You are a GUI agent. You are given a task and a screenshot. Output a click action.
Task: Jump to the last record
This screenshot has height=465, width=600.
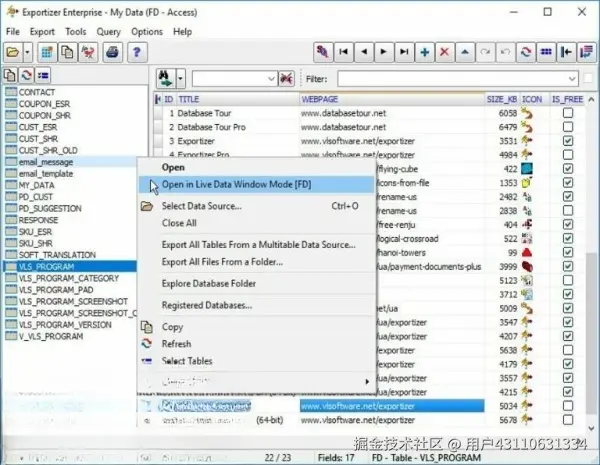(x=404, y=52)
